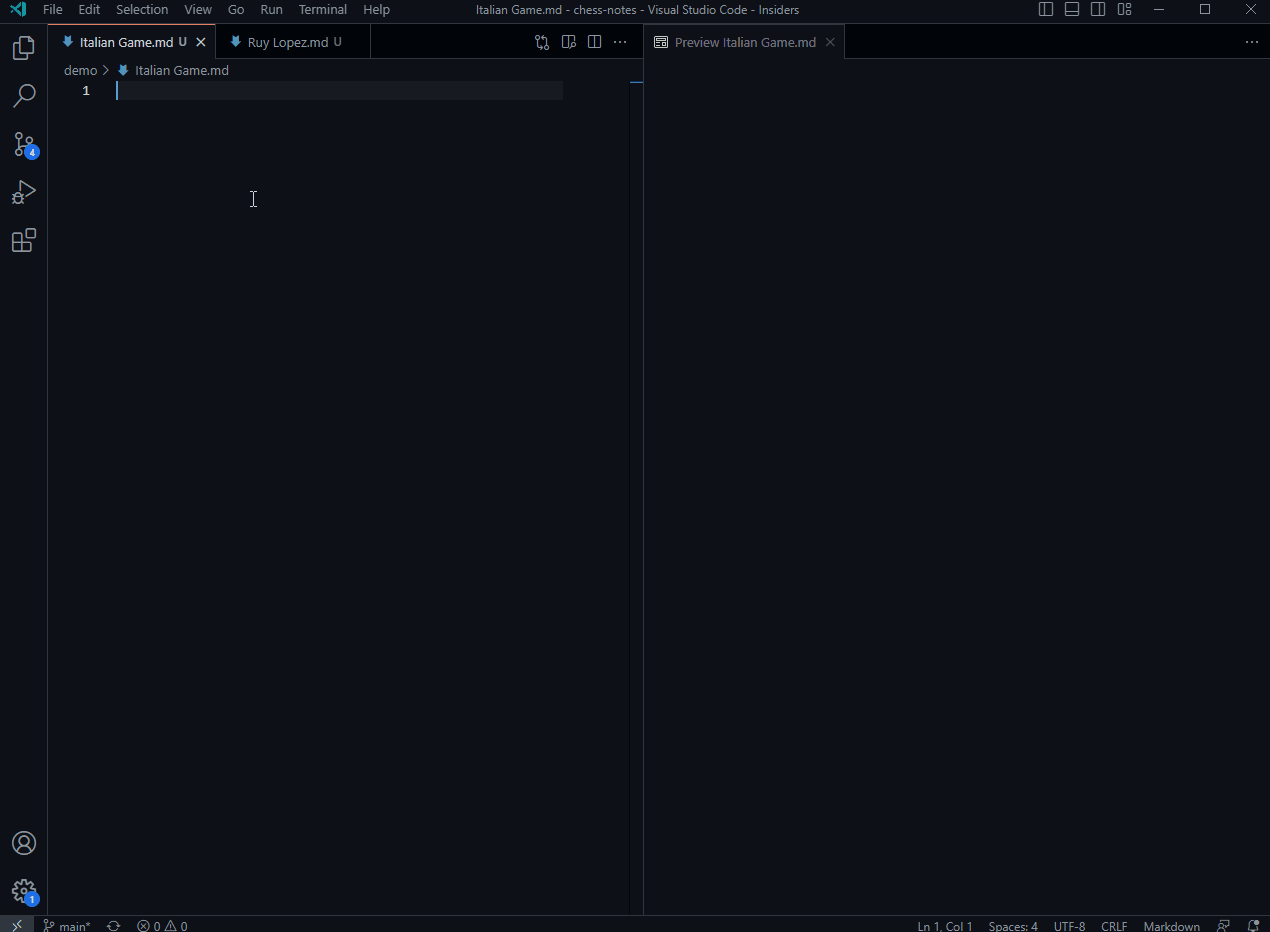Open Source Control view with 4 changes

[x=24, y=144]
